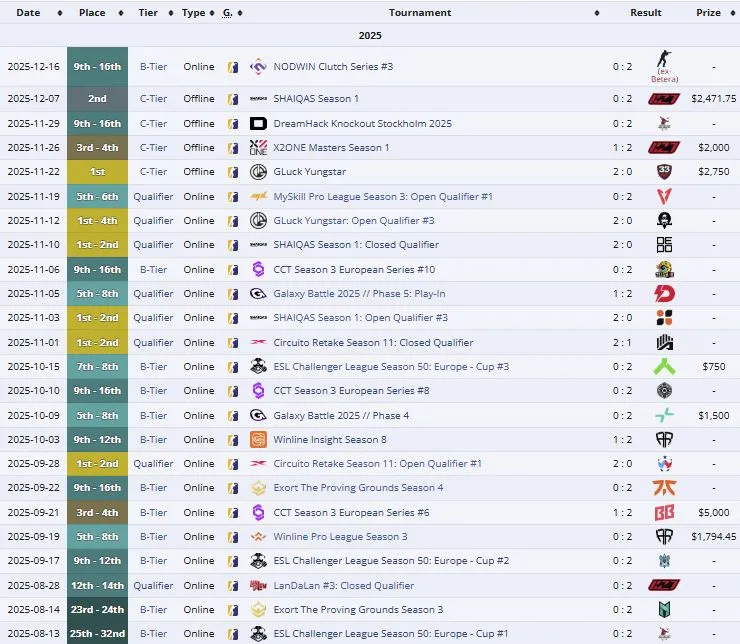
Task: Sort table by Date column arrows
Action: click(60, 13)
